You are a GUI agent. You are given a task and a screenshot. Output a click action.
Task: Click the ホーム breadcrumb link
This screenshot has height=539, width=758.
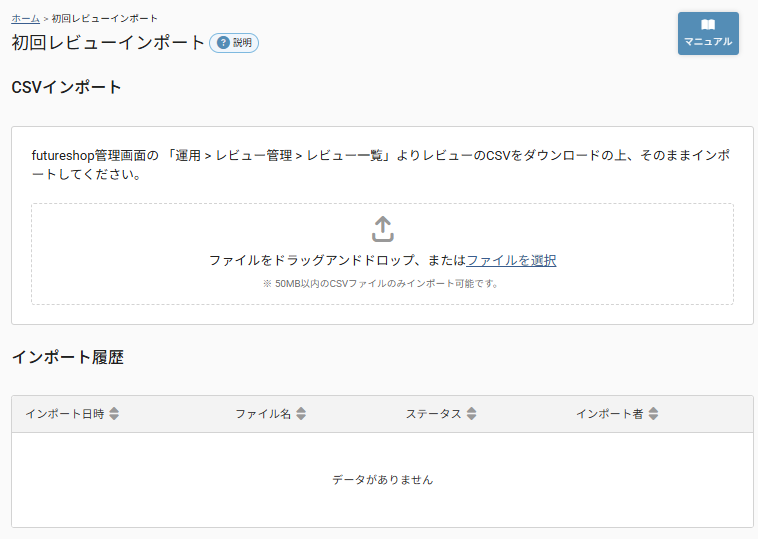click(x=25, y=18)
